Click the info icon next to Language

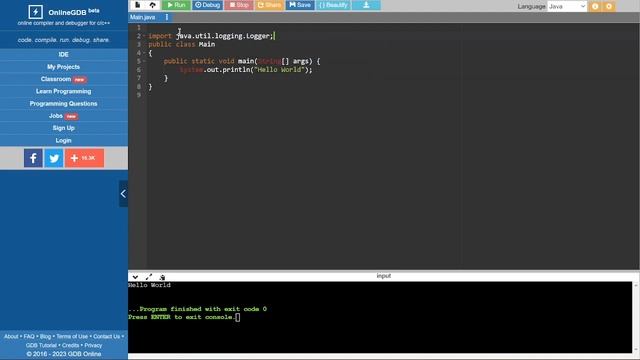pos(595,6)
